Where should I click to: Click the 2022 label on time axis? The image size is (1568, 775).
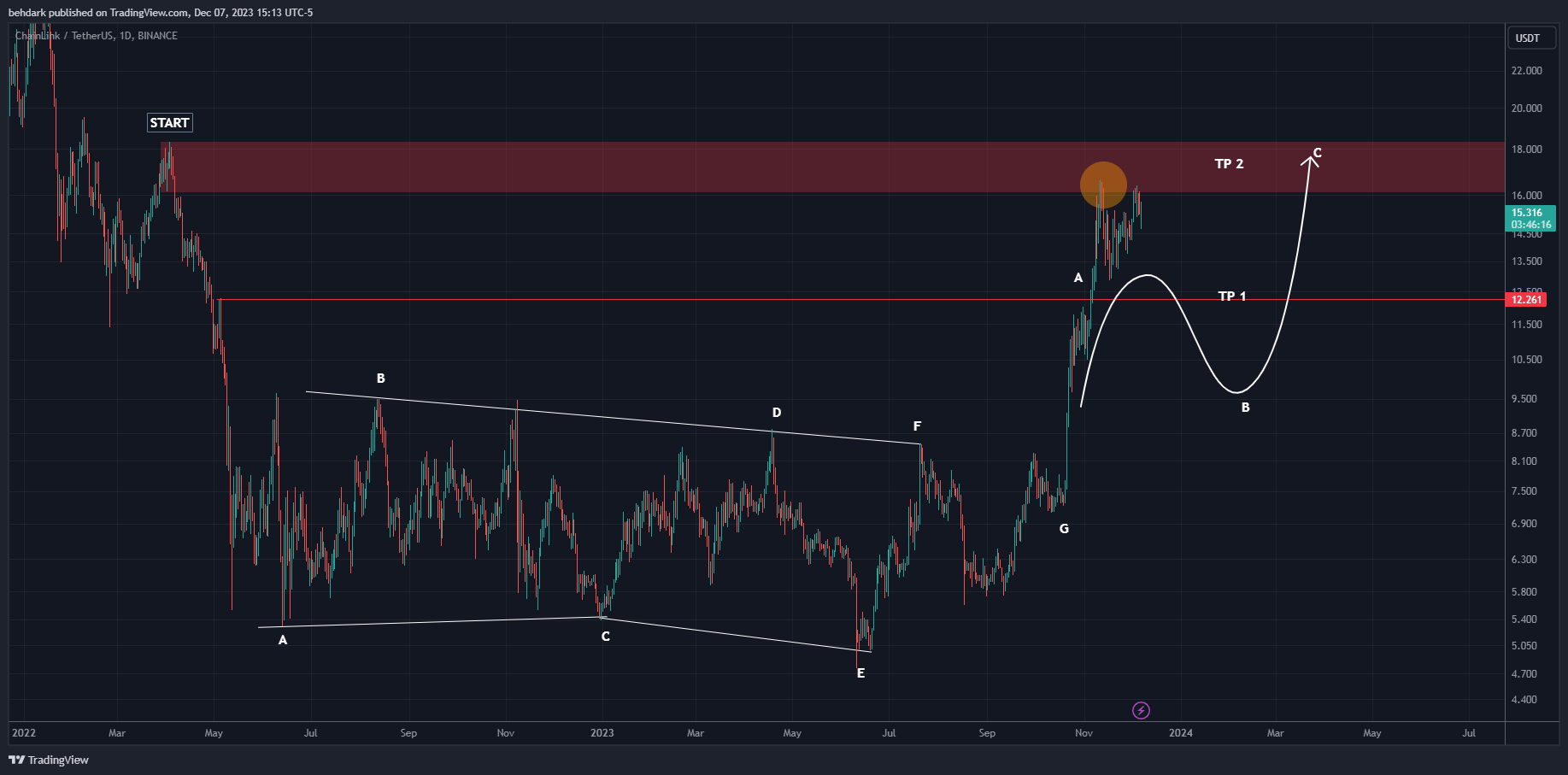[24, 733]
